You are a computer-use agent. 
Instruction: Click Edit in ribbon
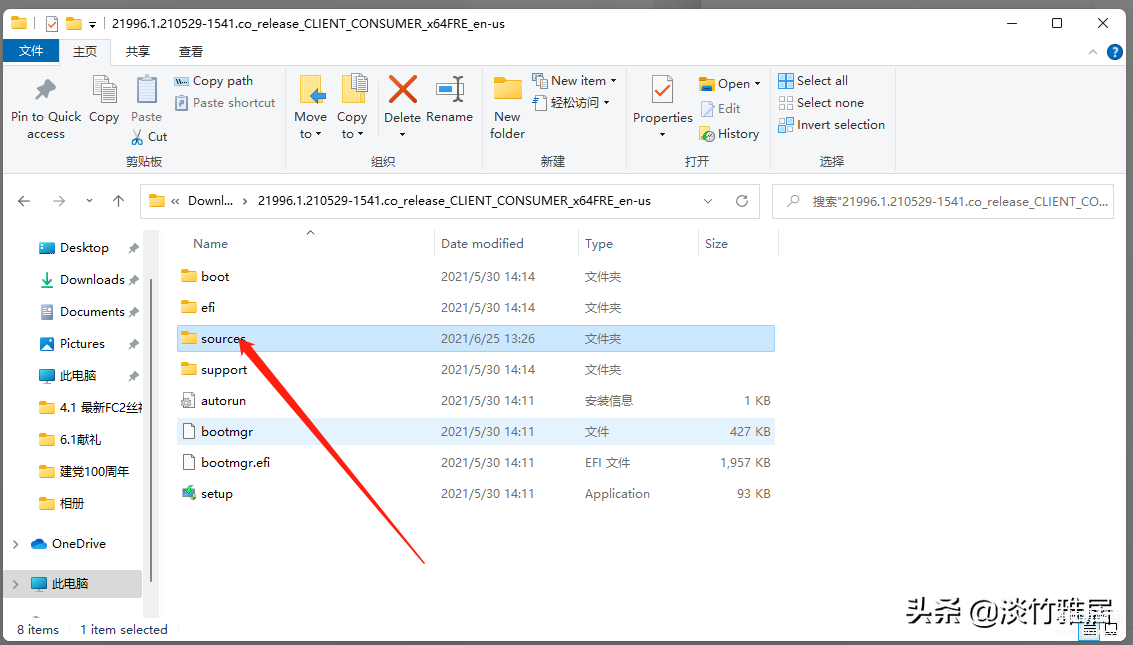[720, 108]
